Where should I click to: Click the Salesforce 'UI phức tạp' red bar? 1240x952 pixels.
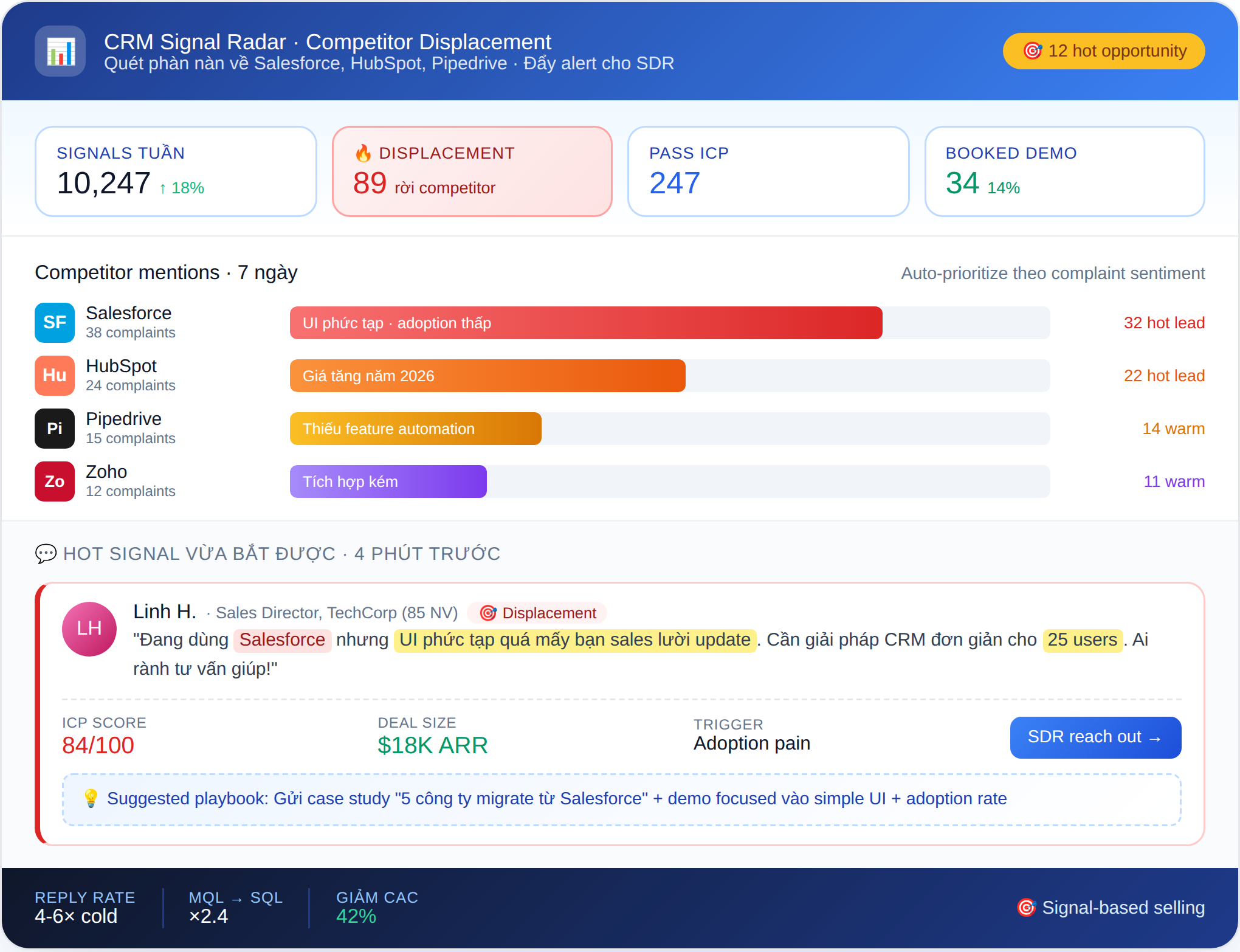586,323
